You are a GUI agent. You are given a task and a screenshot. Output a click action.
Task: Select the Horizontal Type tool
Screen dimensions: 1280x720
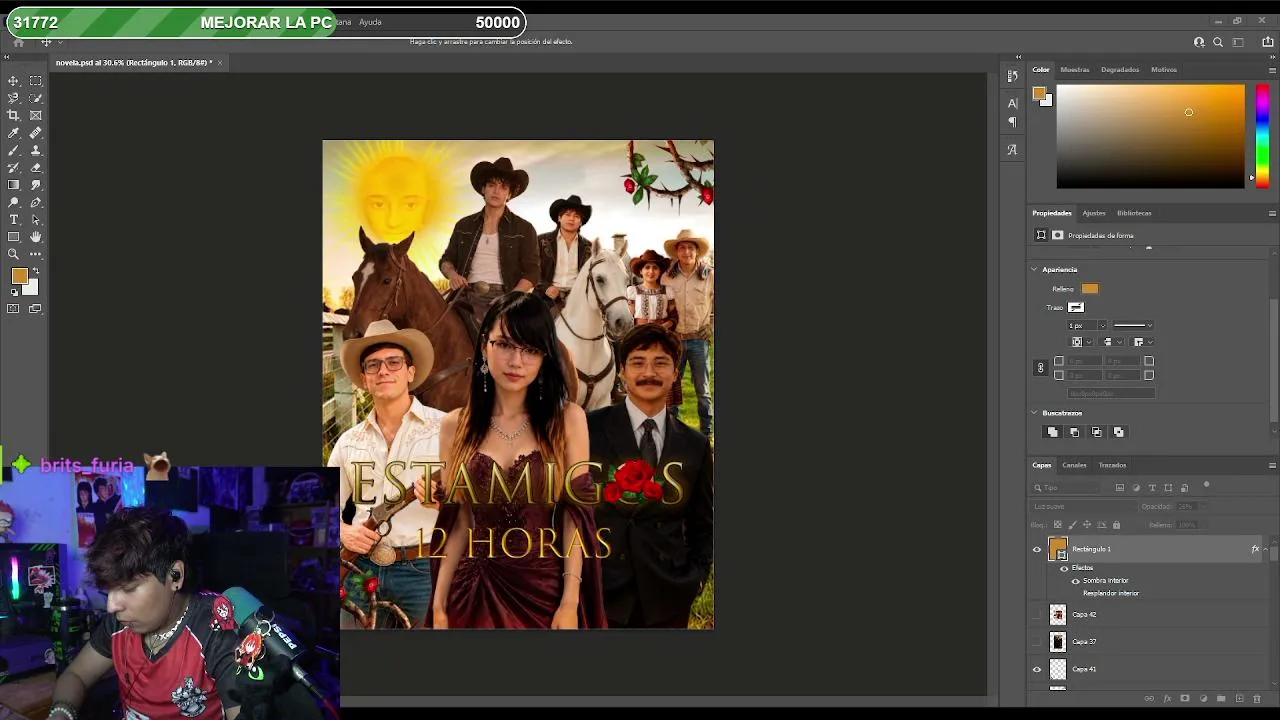coord(13,220)
